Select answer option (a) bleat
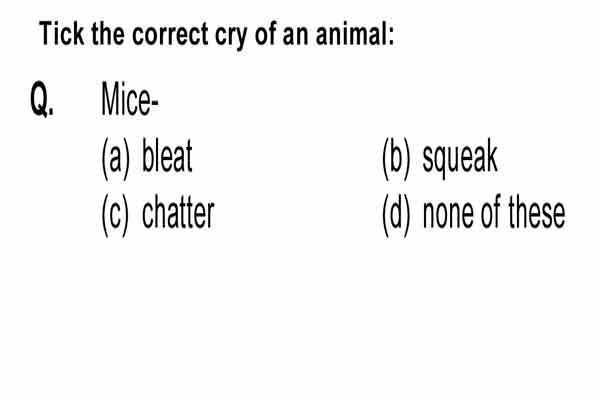This screenshot has height=400, width=600. [x=147, y=158]
